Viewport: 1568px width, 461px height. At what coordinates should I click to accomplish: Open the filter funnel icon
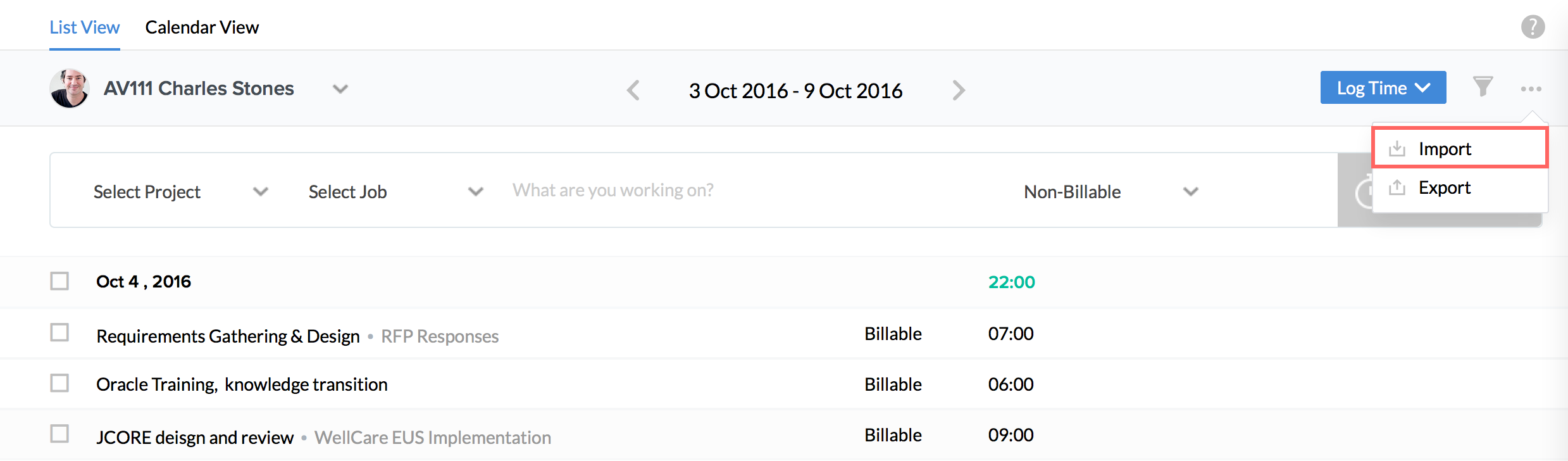click(x=1483, y=87)
